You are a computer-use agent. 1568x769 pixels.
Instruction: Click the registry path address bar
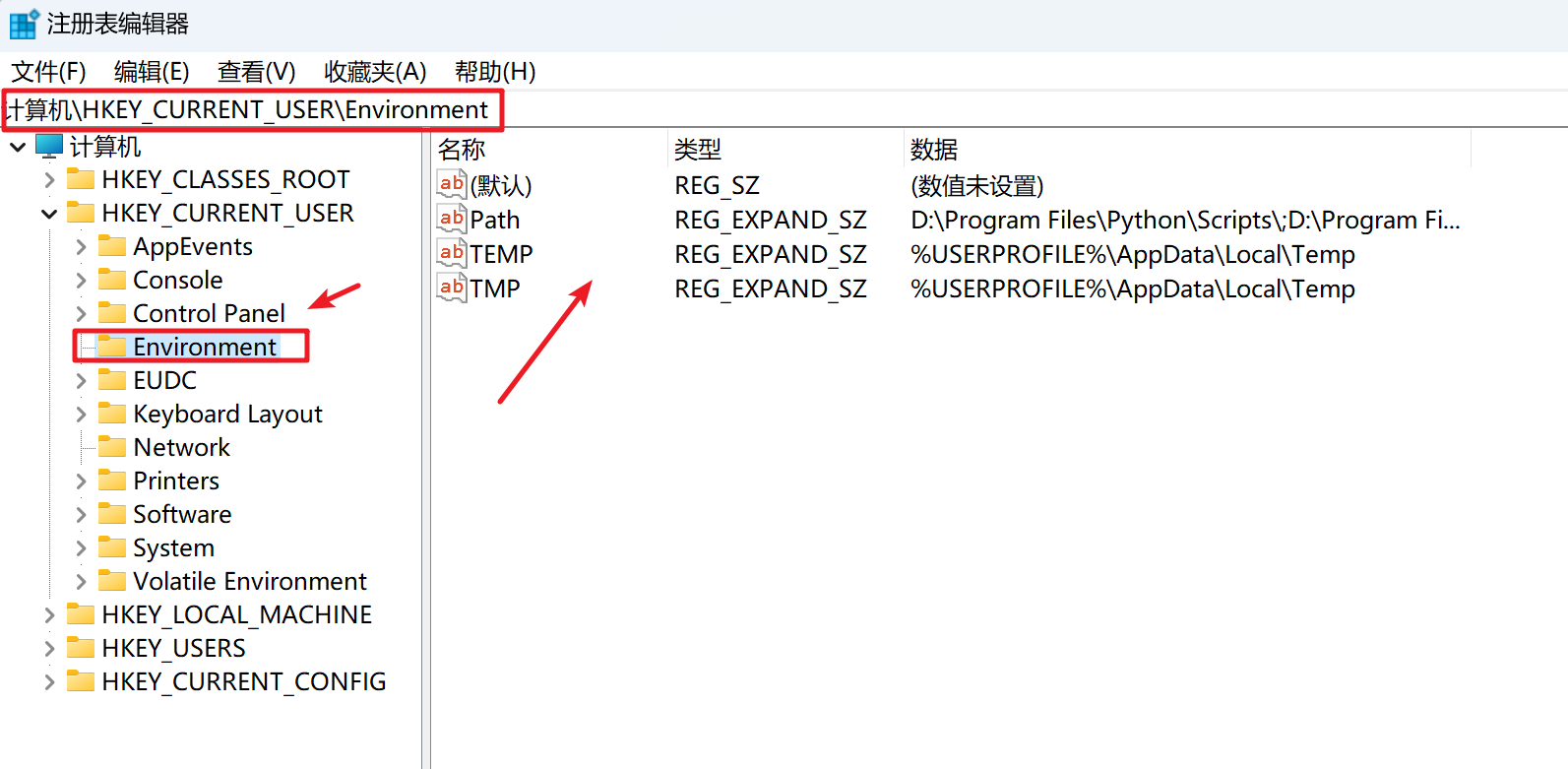pyautogui.click(x=784, y=109)
